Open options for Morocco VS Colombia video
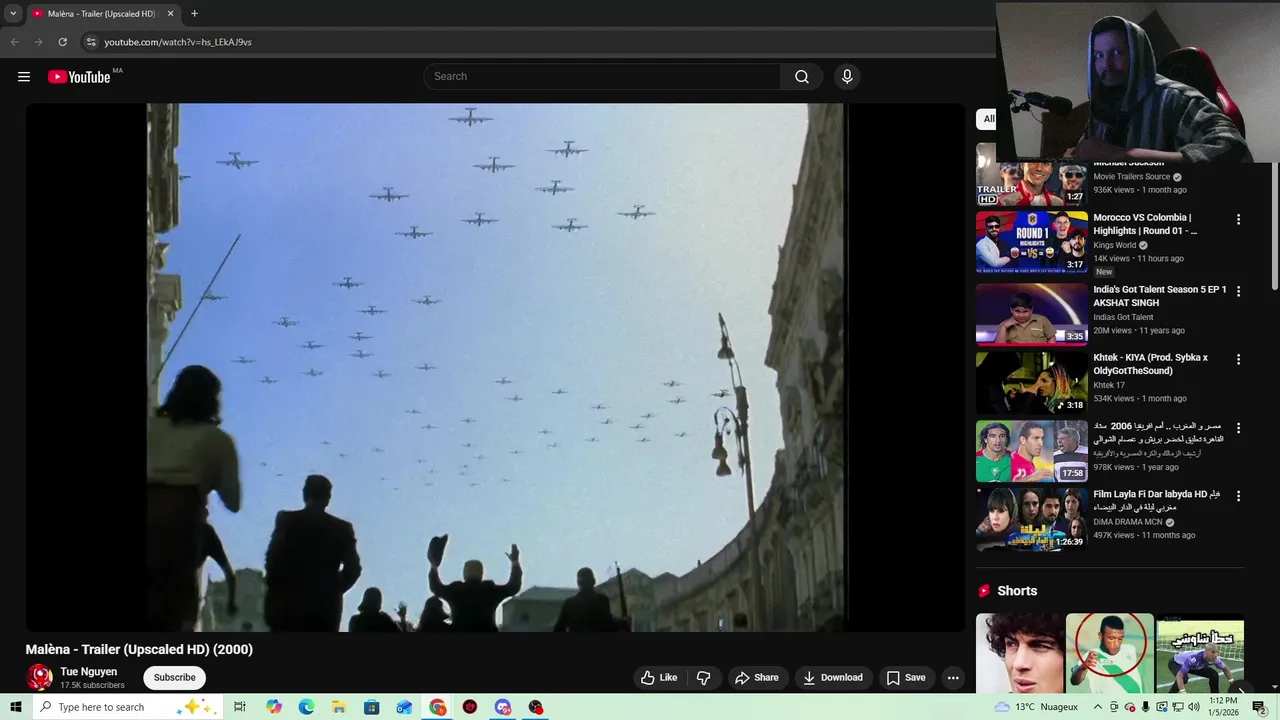 point(1238,219)
